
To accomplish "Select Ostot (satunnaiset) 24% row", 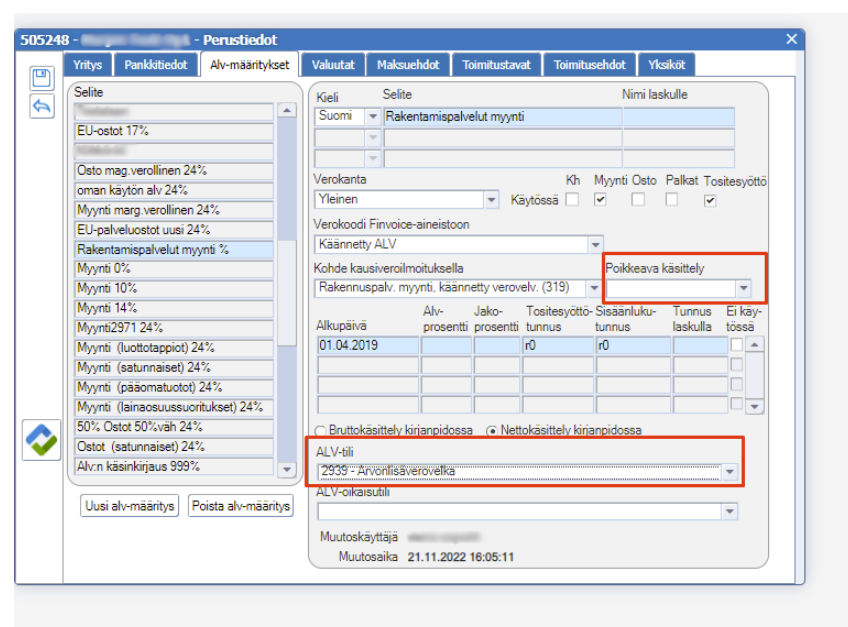I will point(174,447).
